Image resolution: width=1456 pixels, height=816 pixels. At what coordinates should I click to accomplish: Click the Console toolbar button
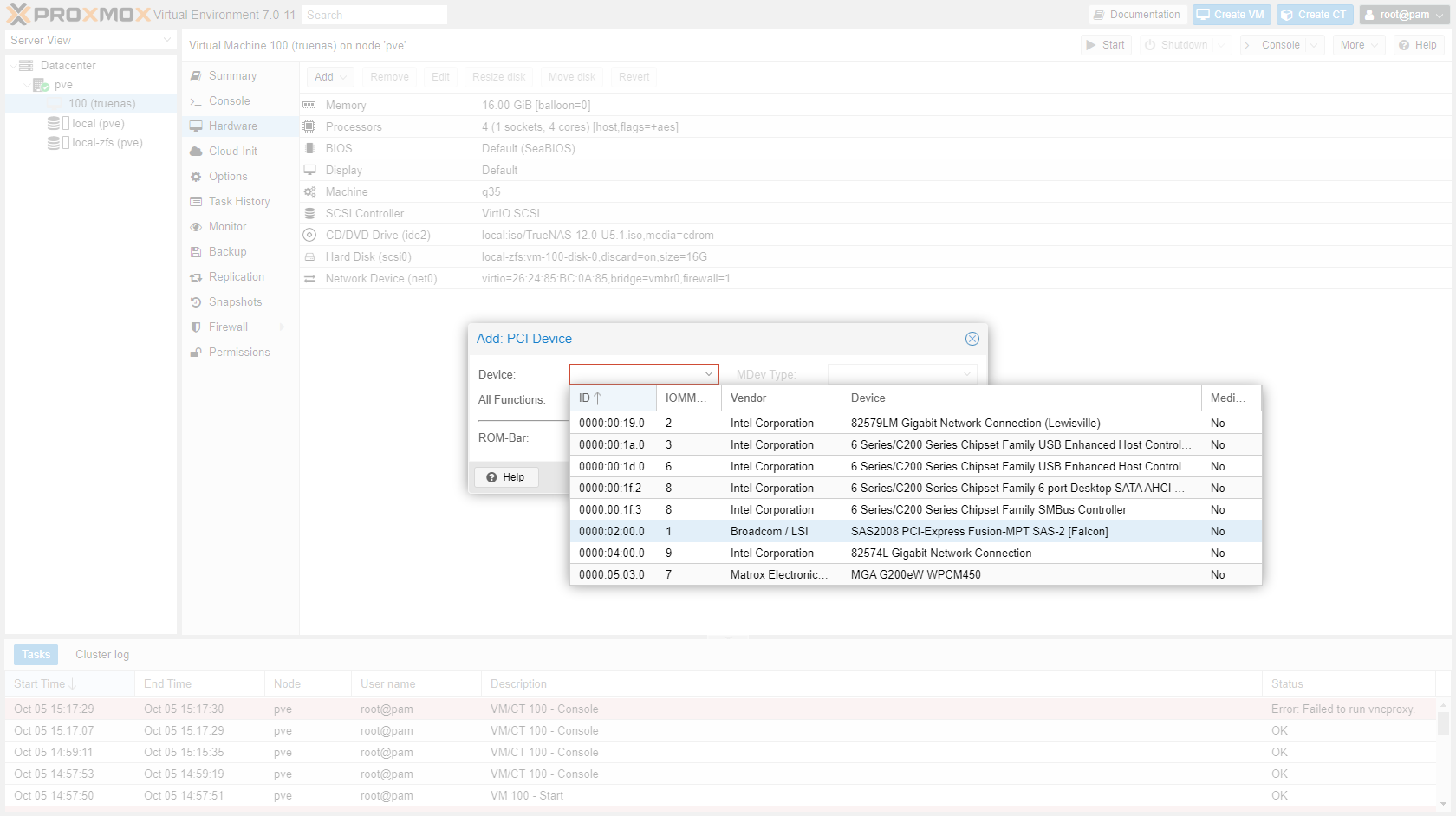pyautogui.click(x=1273, y=45)
